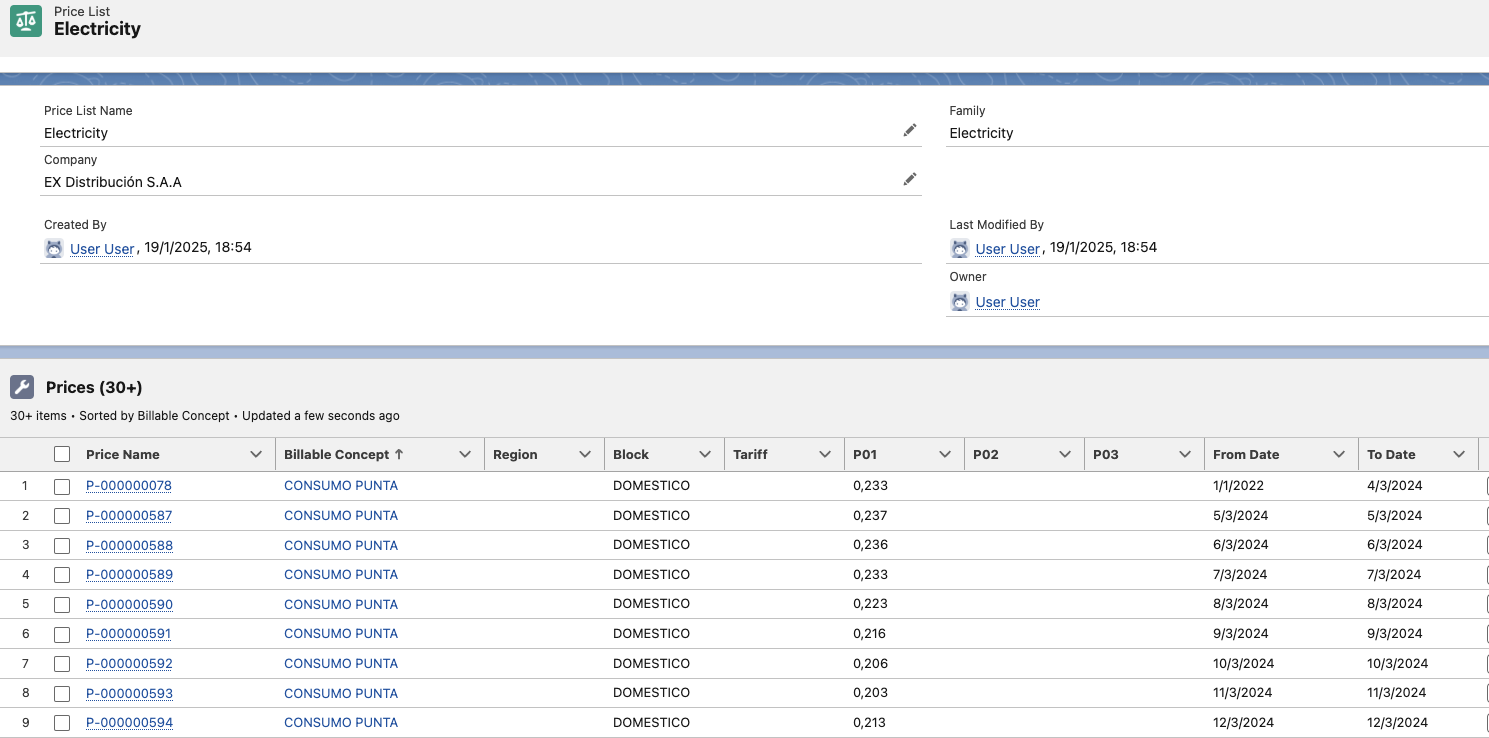Click the P01 value 0,216
Screen dimensions: 1489x738
tap(869, 634)
